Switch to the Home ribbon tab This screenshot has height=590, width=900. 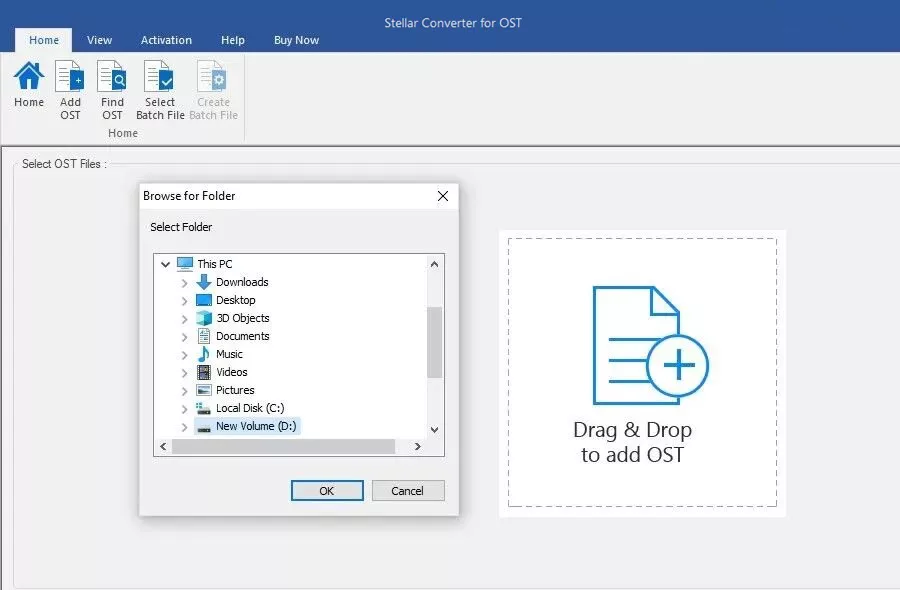[44, 40]
